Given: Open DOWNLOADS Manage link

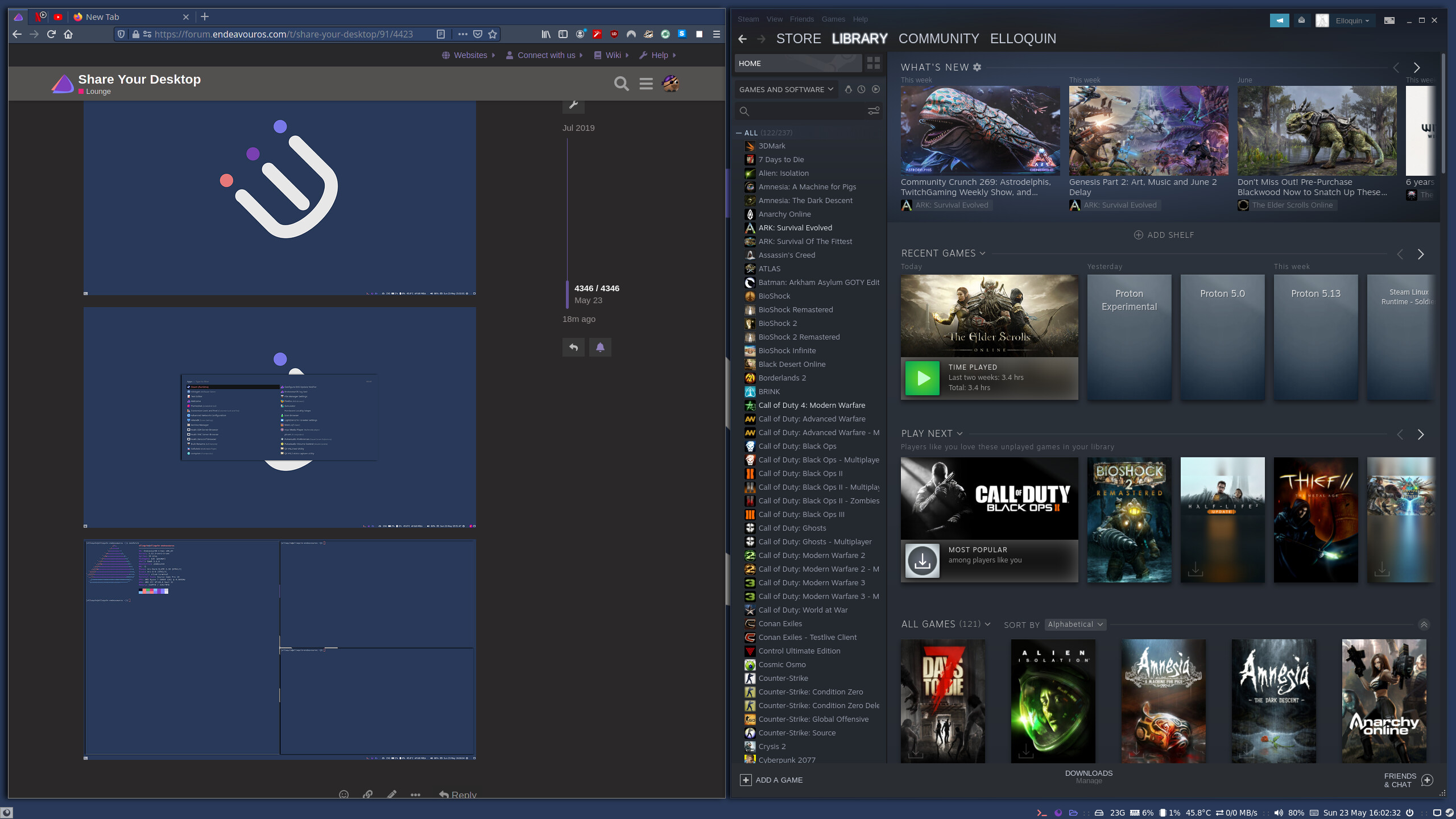Looking at the screenshot, I should click(1089, 777).
